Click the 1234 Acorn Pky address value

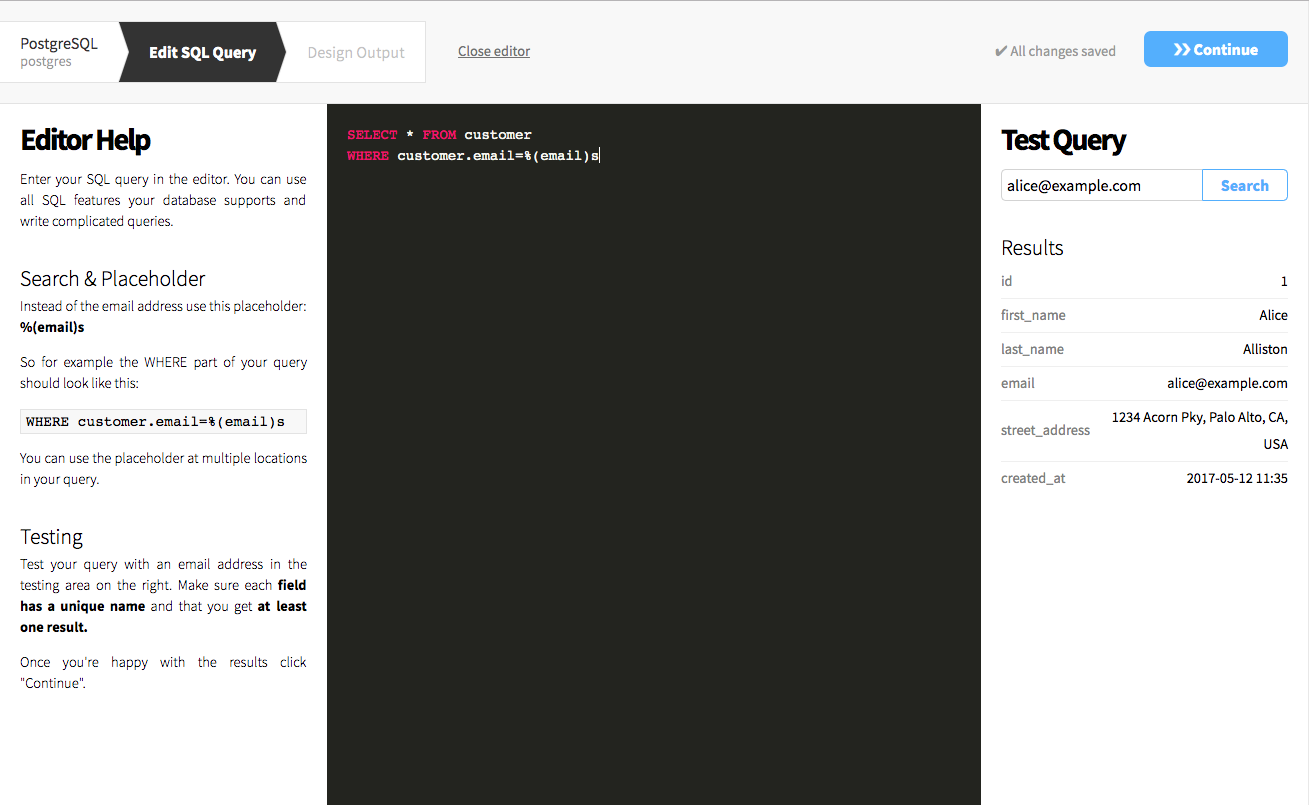1200,430
